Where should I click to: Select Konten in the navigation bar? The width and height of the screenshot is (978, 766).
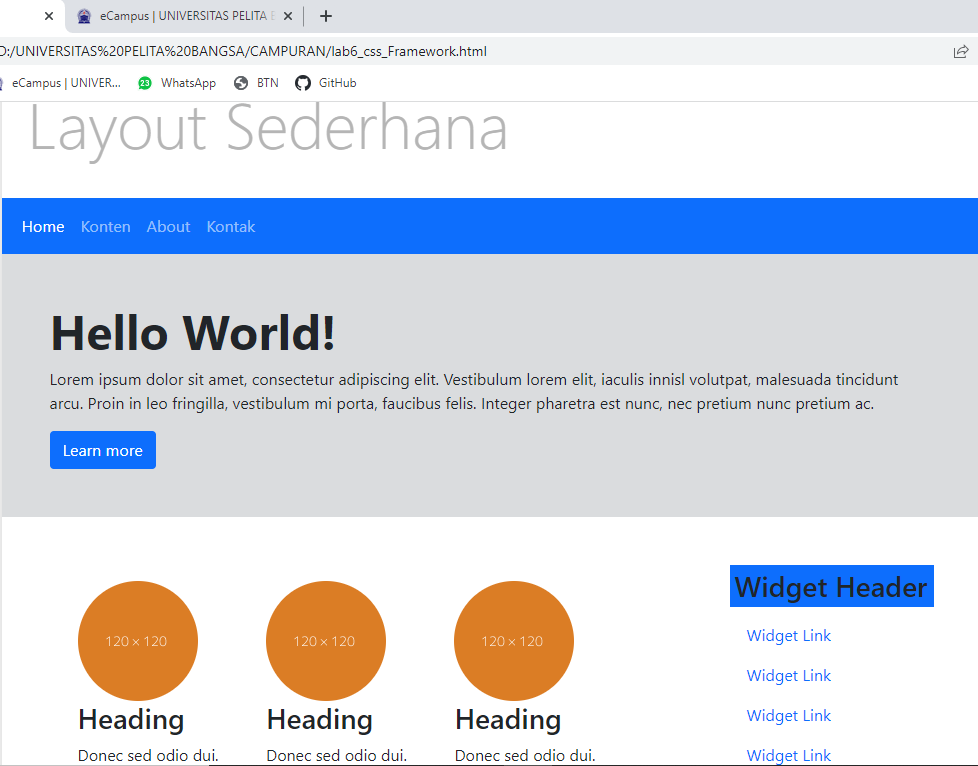pos(105,226)
